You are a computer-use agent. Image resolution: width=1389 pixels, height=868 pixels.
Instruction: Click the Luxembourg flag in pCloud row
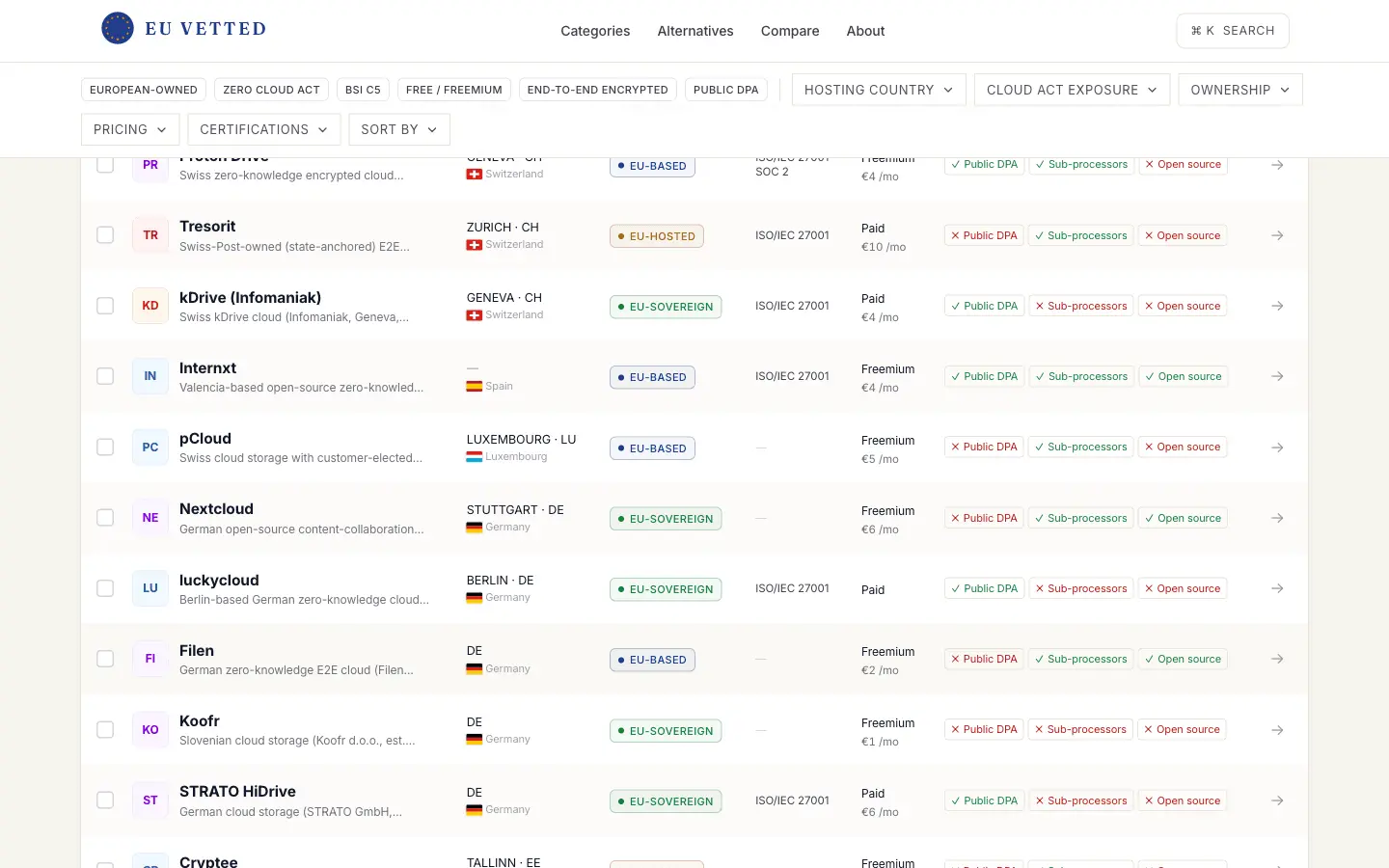[475, 457]
